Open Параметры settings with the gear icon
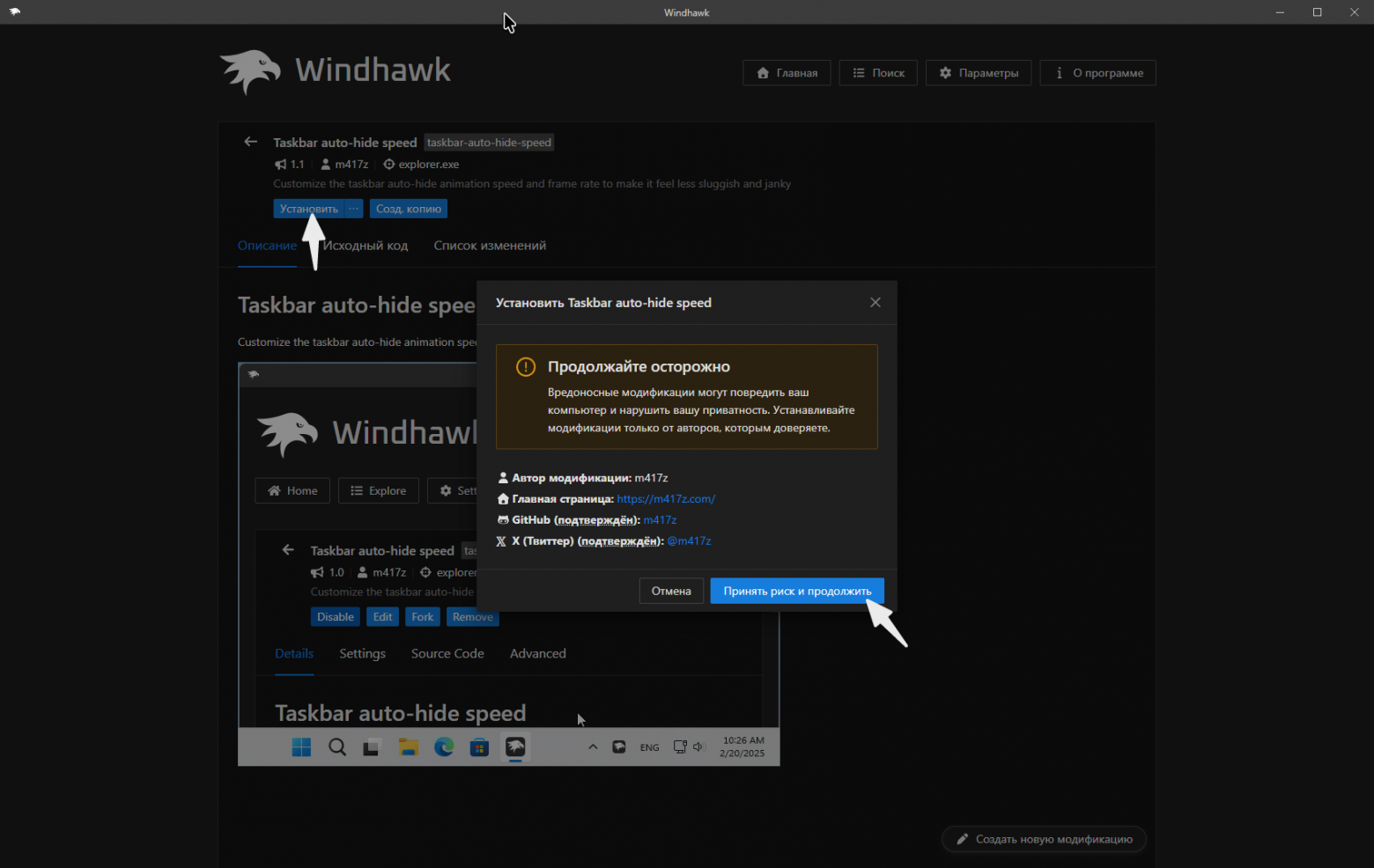Image resolution: width=1374 pixels, height=868 pixels. point(979,73)
